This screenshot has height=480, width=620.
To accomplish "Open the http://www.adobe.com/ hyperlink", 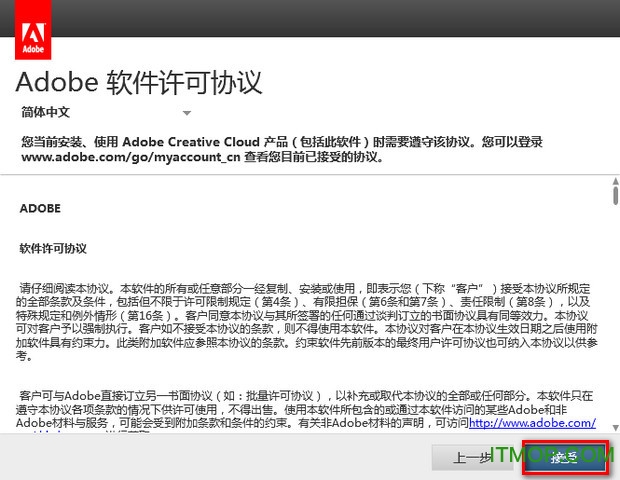I will click(531, 423).
